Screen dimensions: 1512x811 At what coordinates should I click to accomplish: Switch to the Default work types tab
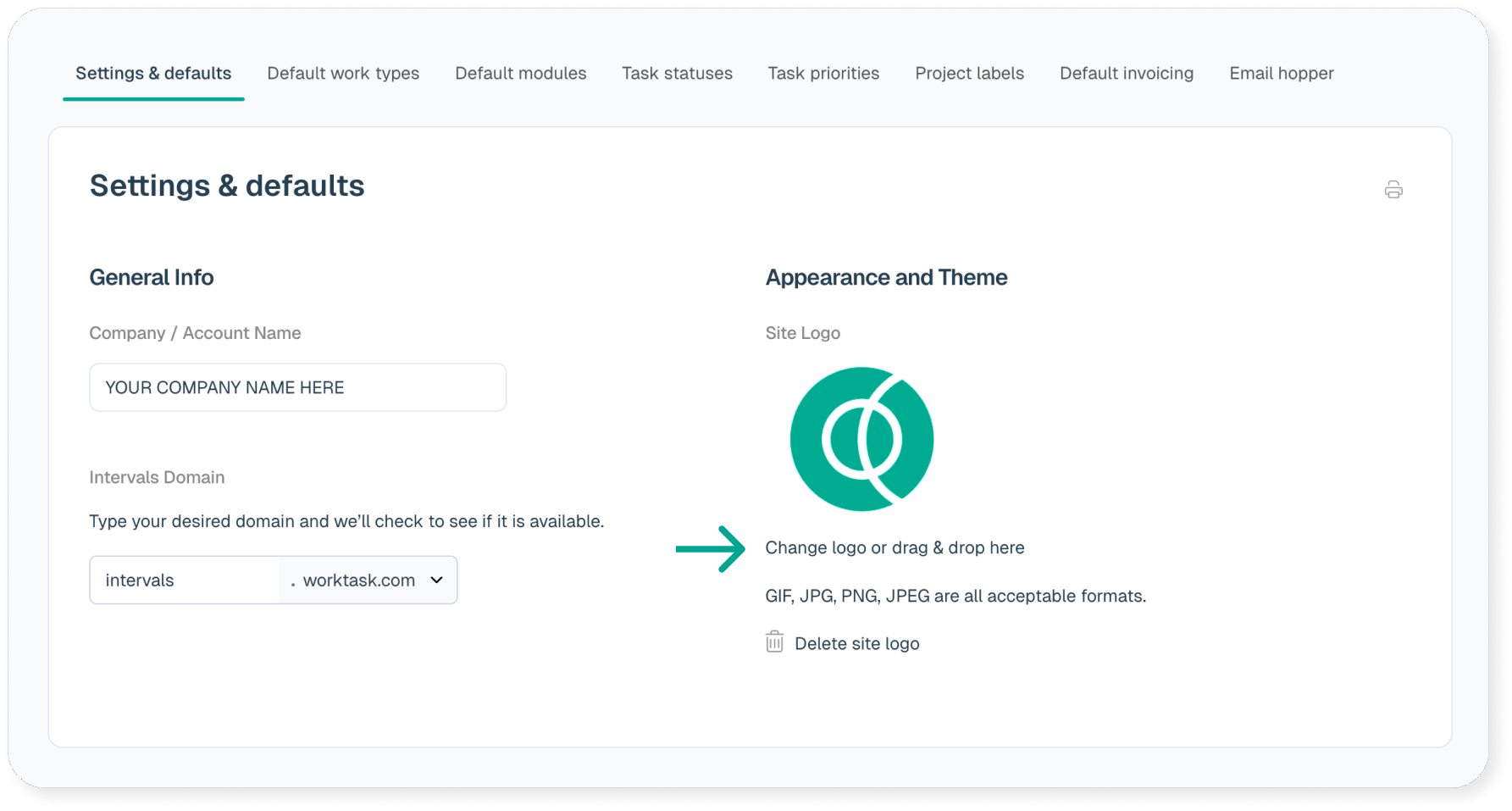[x=343, y=74]
